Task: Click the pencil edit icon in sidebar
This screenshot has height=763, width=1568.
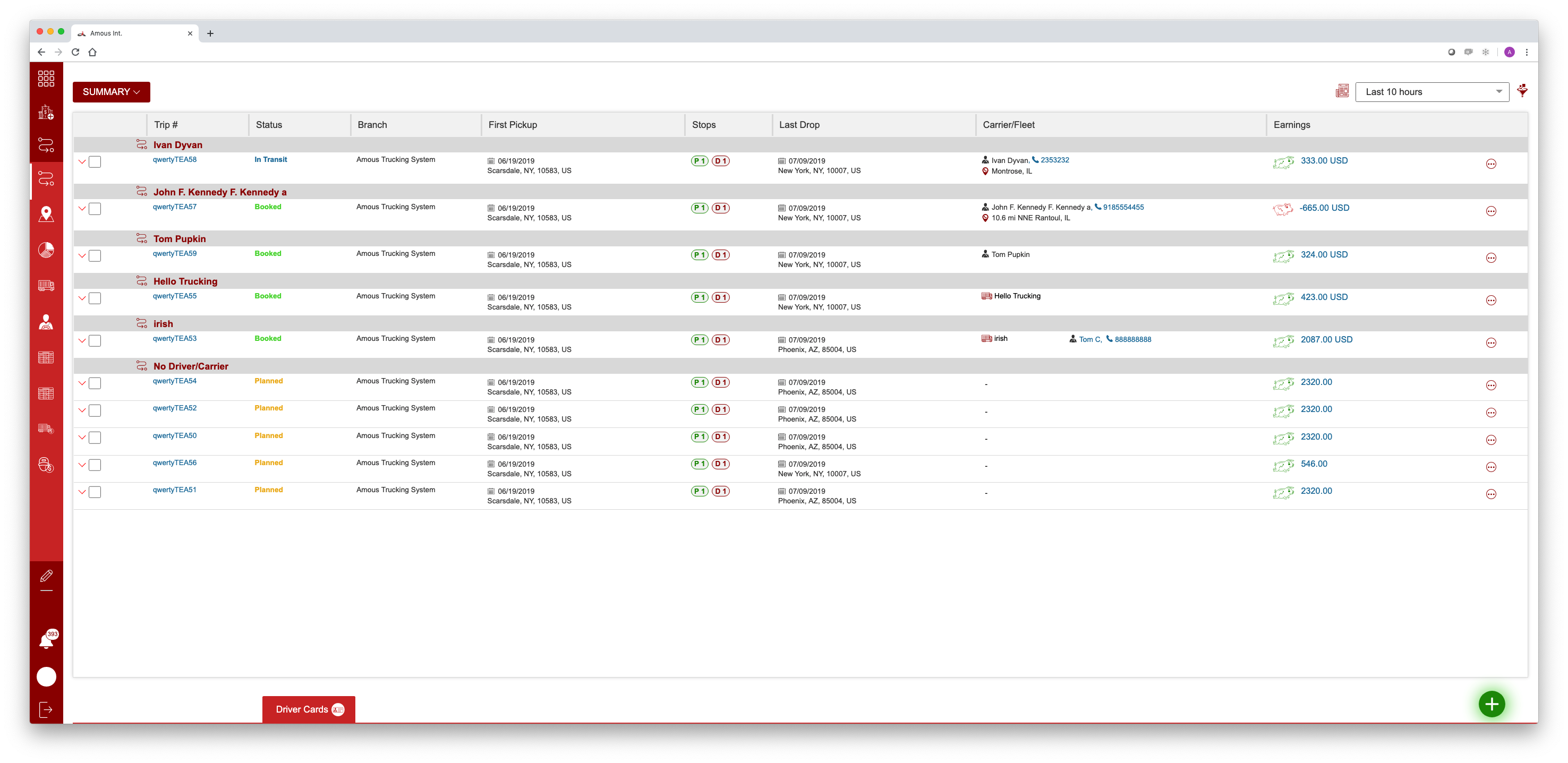Action: (x=46, y=576)
